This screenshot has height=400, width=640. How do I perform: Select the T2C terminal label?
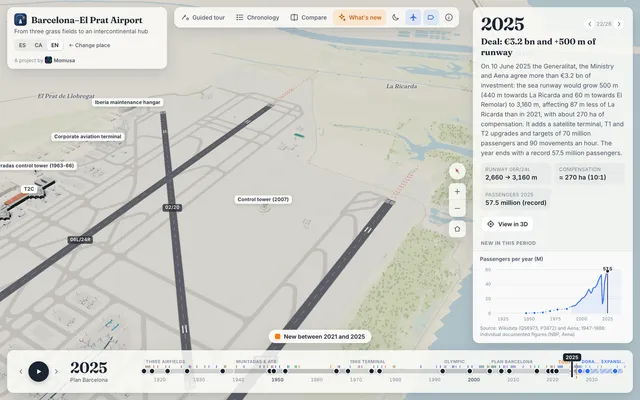(29, 189)
